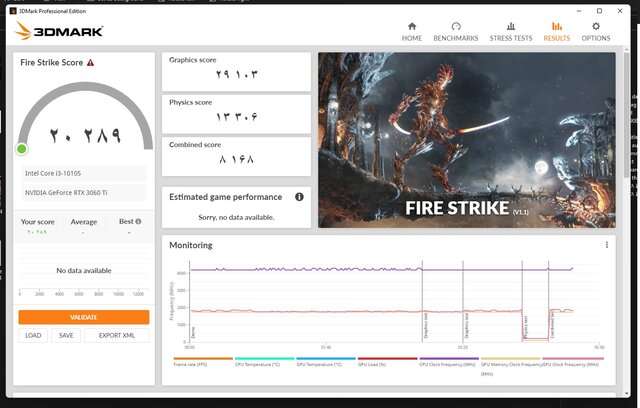Screen dimensions: 640x408
Task: Minimize the 3DMark window
Action: coord(579,11)
